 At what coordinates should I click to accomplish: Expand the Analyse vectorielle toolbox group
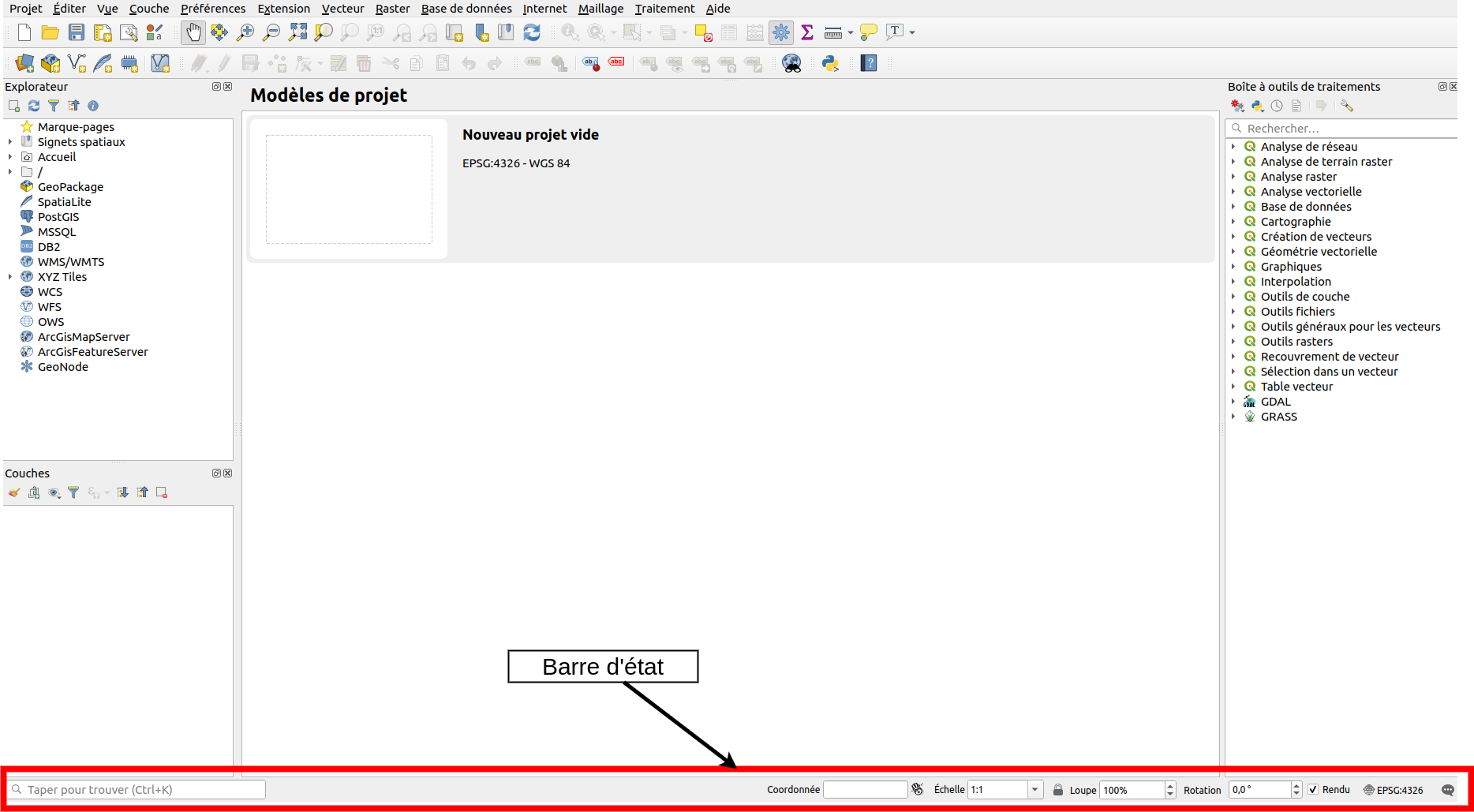1233,192
